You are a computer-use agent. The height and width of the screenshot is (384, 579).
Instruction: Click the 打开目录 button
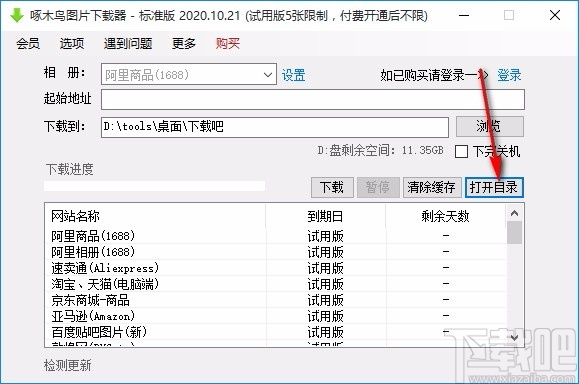click(x=494, y=187)
